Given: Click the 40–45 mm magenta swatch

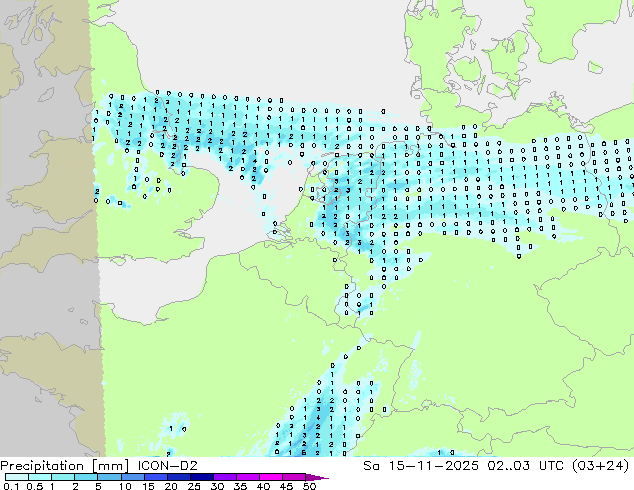Looking at the screenshot, I should tap(271, 477).
